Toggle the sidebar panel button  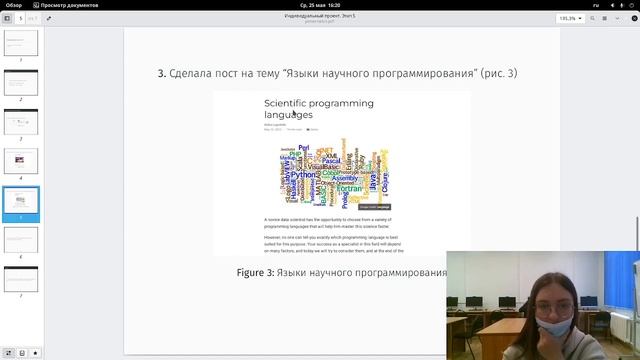click(7, 18)
